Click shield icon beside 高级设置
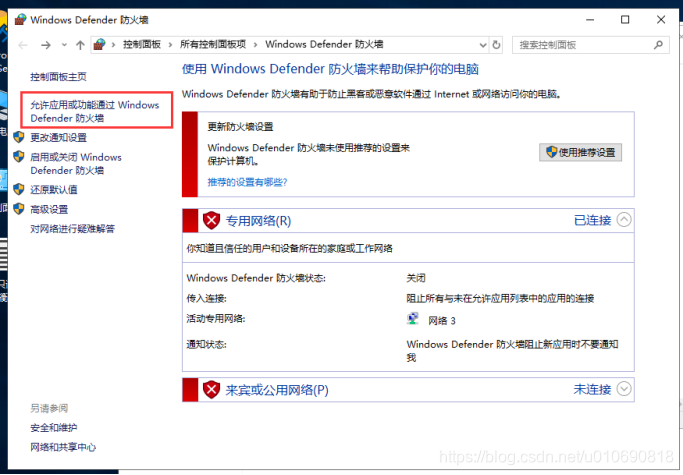 [x=19, y=209]
